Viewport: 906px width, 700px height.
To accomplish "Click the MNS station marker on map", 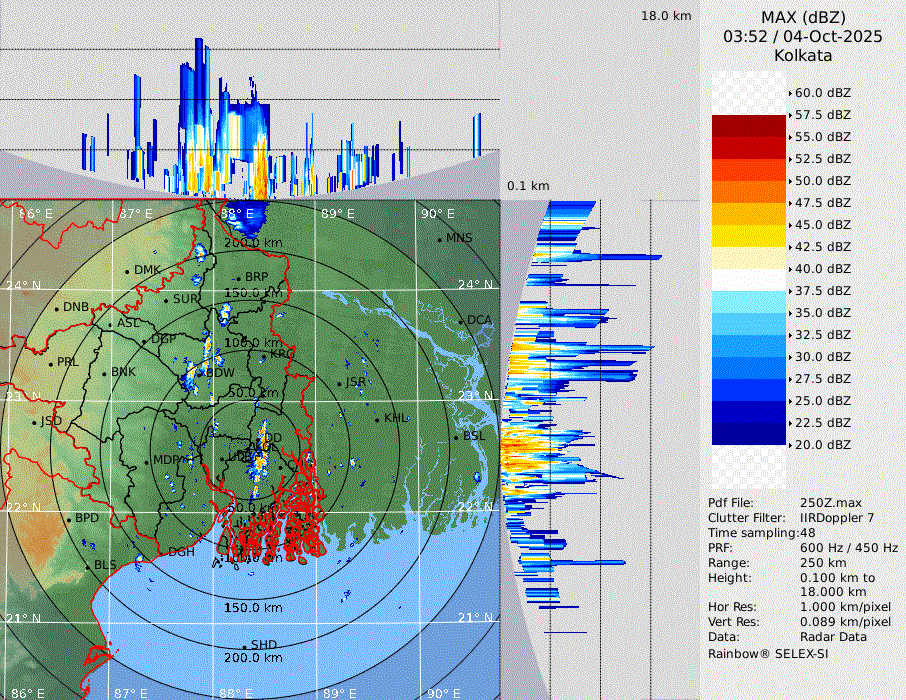I will (440, 239).
